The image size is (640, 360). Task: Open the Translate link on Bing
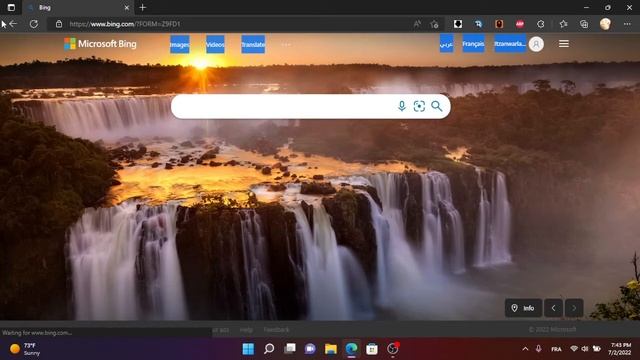[253, 44]
